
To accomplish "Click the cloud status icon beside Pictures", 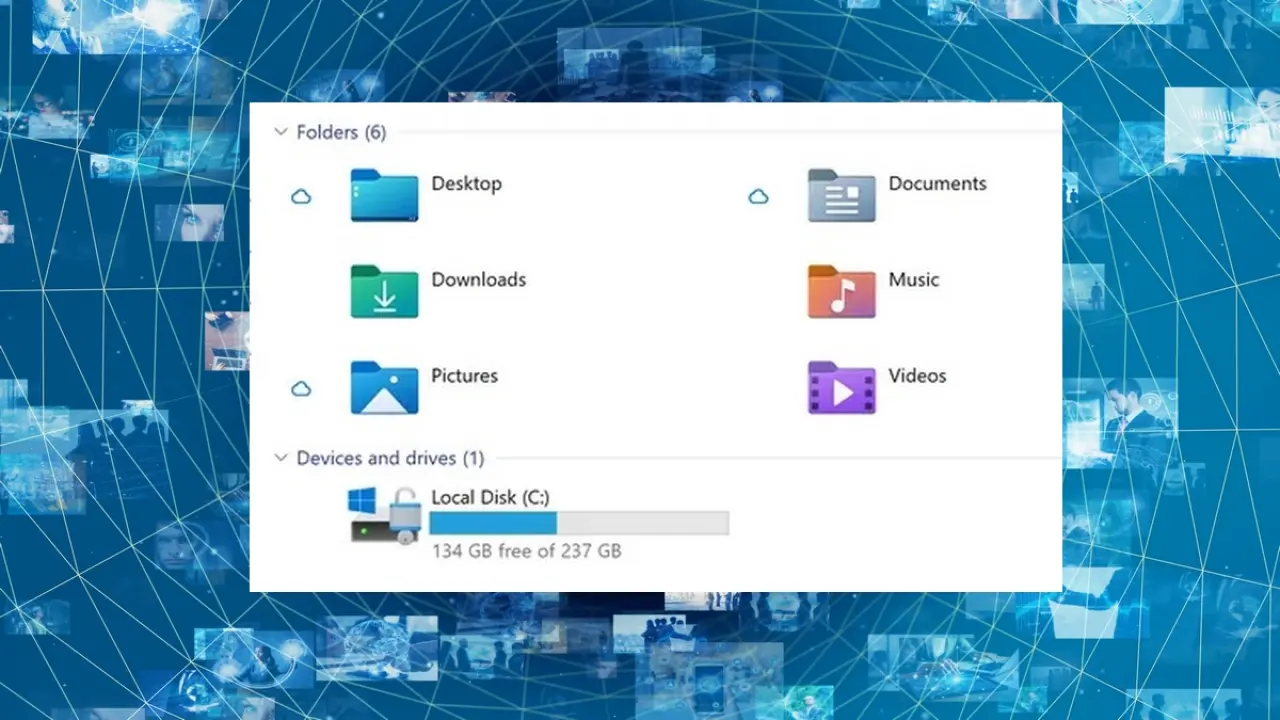I will click(301, 389).
